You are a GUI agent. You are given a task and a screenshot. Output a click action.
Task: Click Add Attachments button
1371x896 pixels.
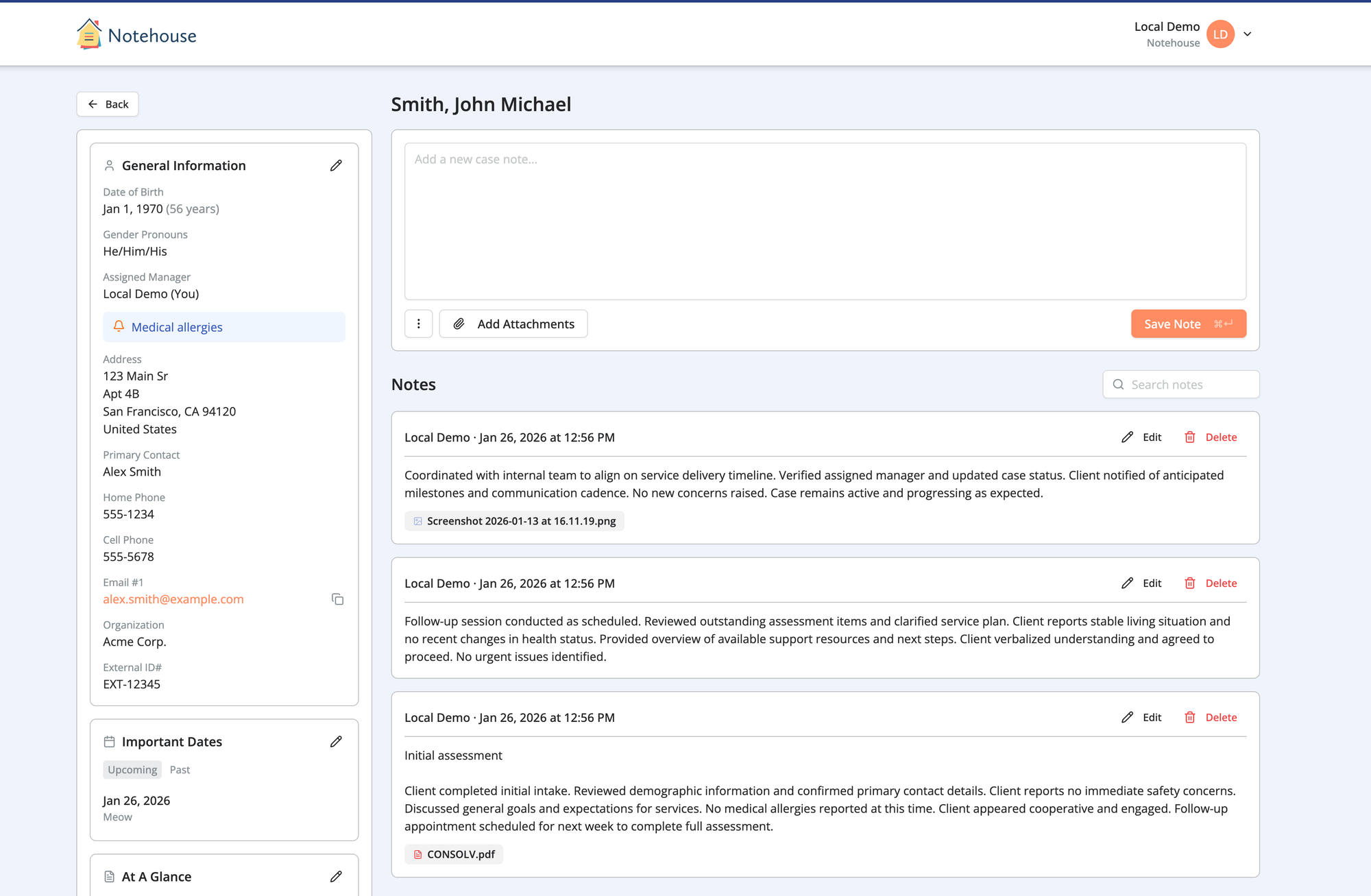click(513, 324)
